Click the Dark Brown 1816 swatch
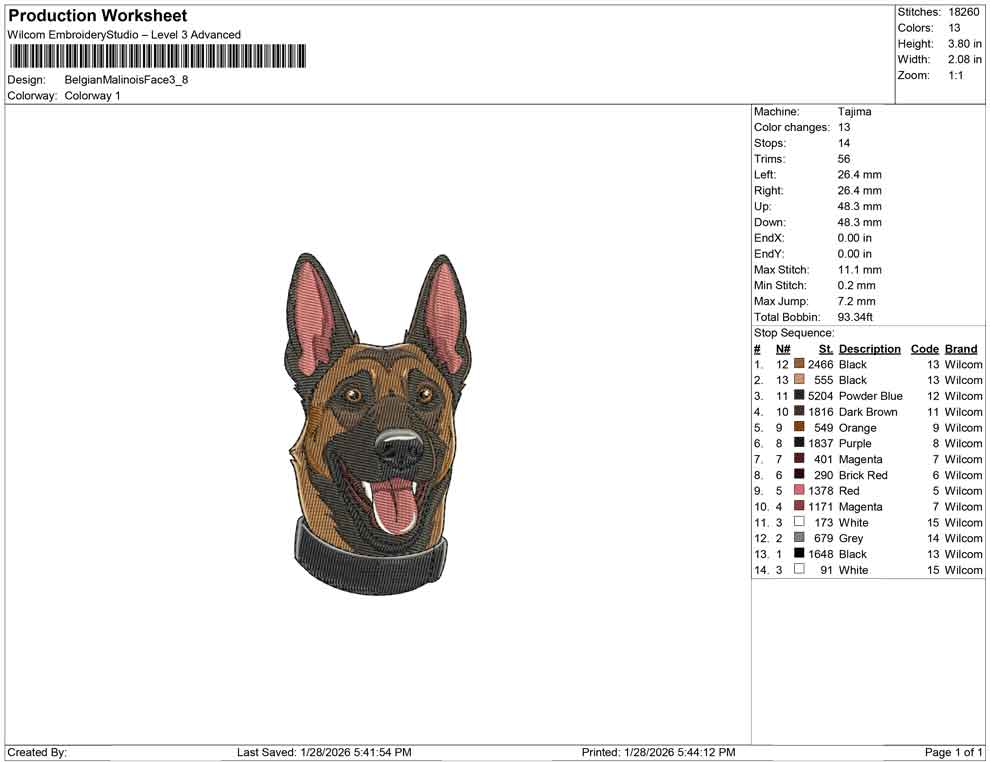The image size is (990, 762). click(799, 411)
